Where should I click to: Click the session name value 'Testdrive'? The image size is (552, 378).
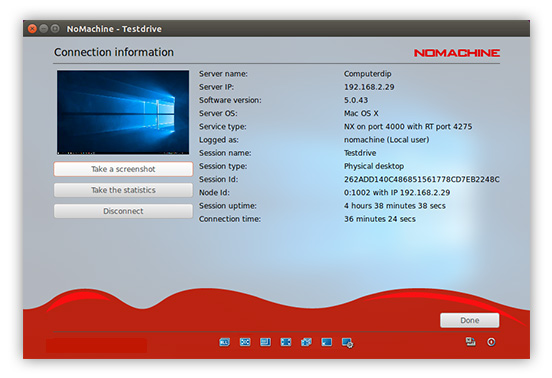360,153
